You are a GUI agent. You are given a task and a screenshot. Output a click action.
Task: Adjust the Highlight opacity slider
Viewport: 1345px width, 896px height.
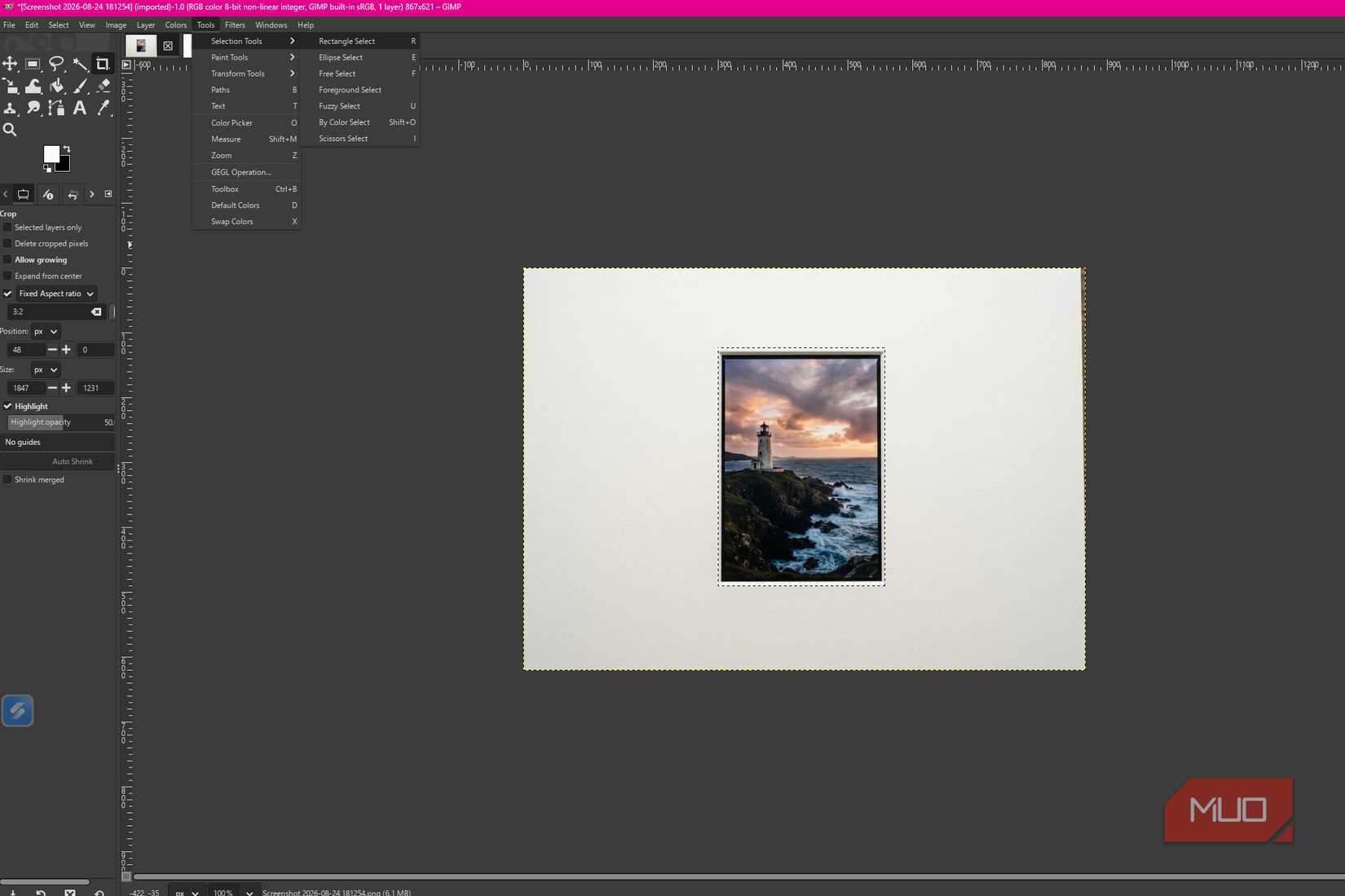pyautogui.click(x=61, y=422)
